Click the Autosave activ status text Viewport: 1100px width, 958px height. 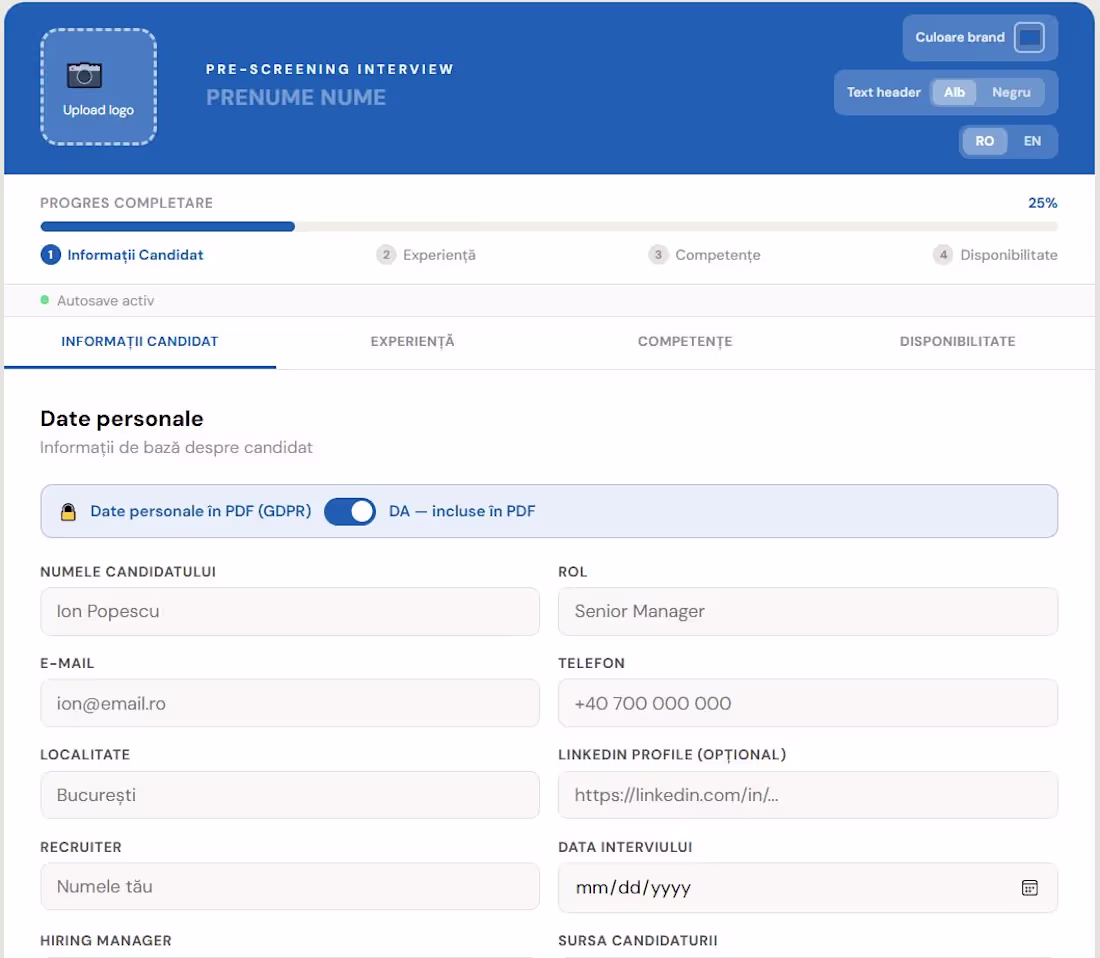pos(105,301)
